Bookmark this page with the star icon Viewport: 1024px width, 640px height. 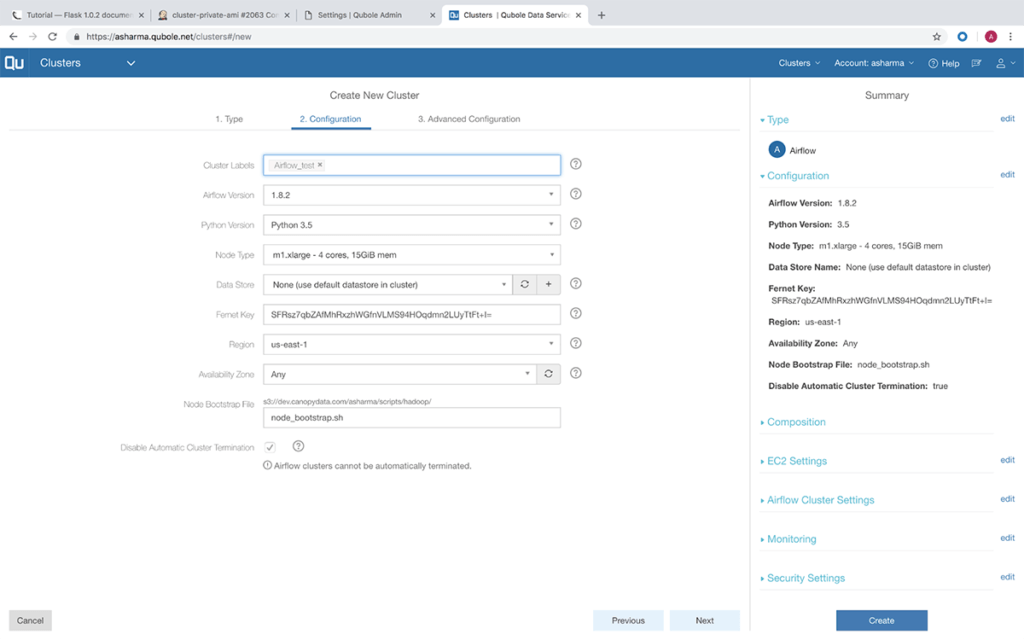pos(936,37)
